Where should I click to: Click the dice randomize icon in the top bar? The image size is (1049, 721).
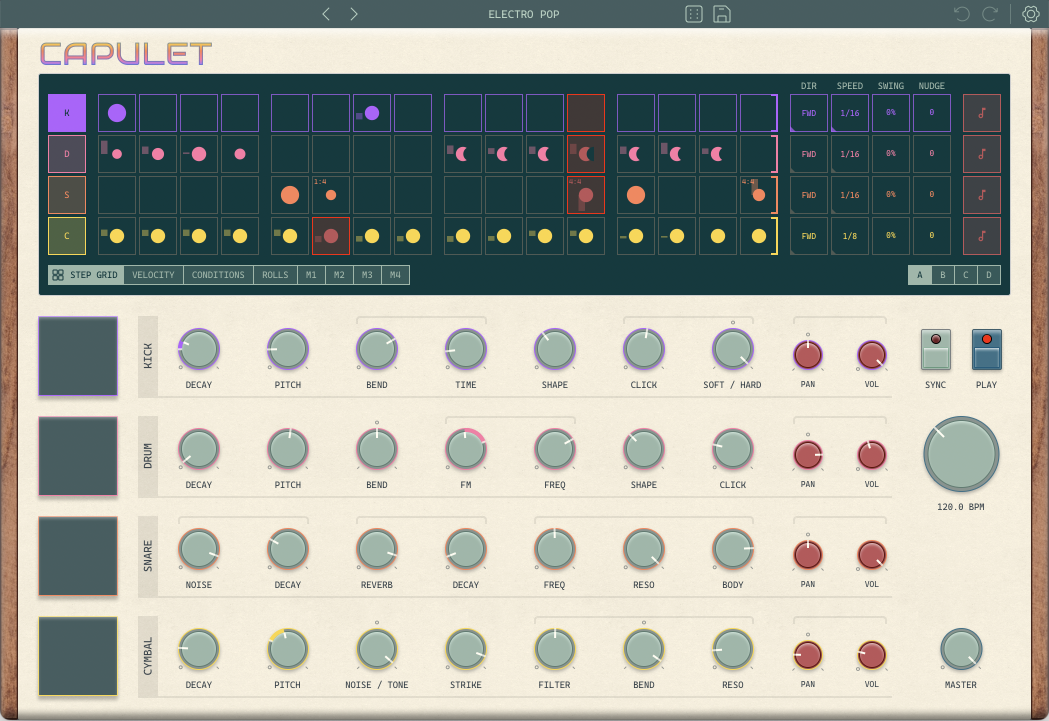tap(694, 14)
